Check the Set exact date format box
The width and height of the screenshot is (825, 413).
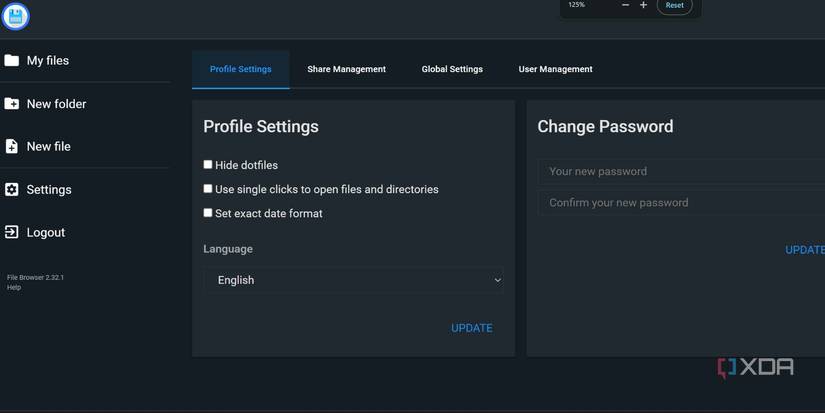tap(208, 213)
